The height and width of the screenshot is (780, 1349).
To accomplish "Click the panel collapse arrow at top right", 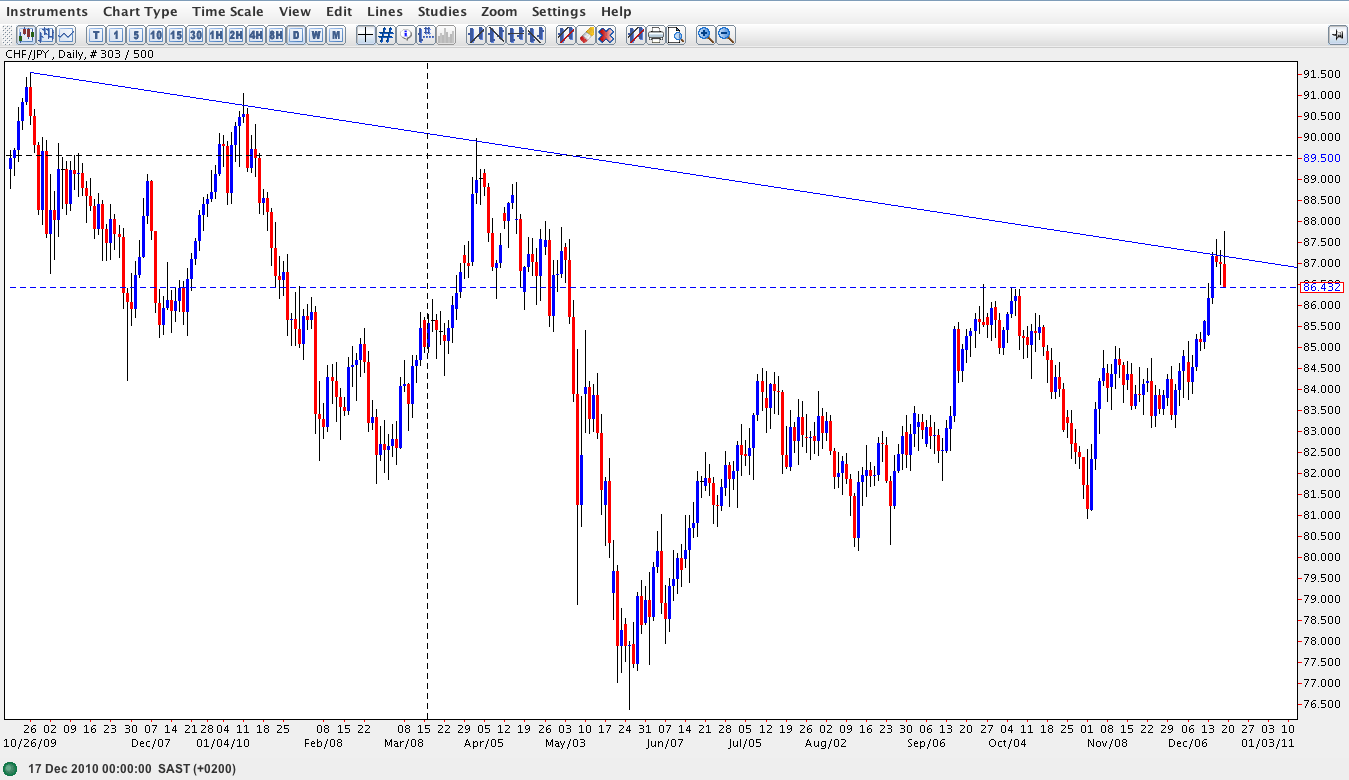I will pyautogui.click(x=1337, y=35).
